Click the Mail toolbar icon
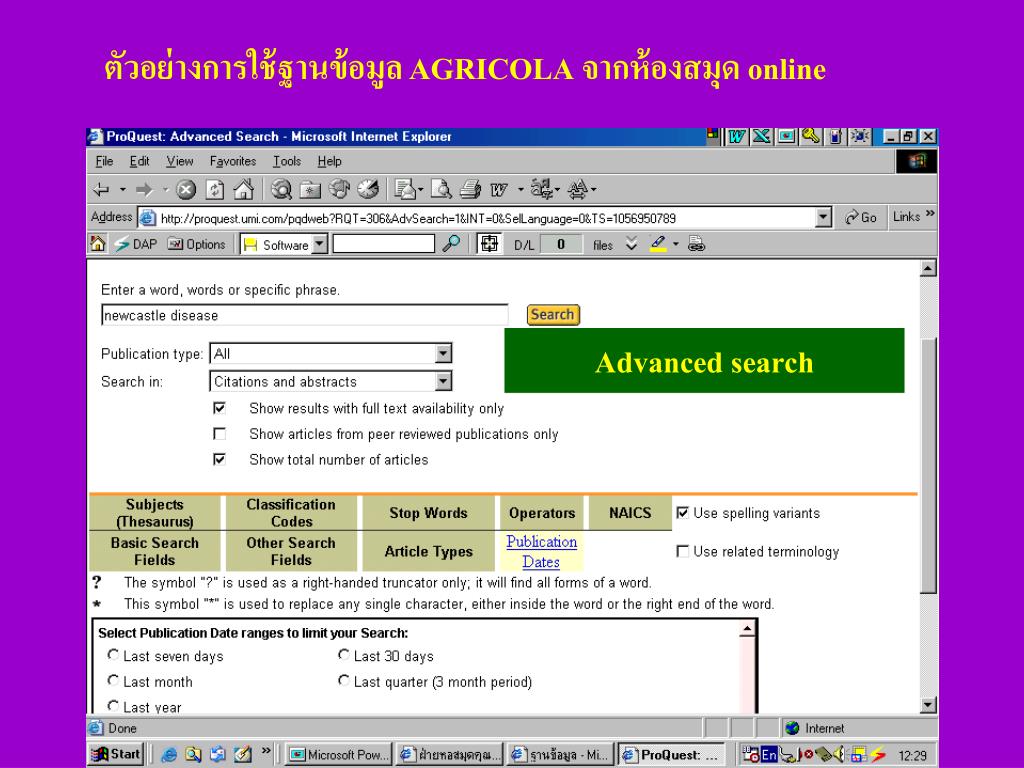This screenshot has height=768, width=1024. 406,189
